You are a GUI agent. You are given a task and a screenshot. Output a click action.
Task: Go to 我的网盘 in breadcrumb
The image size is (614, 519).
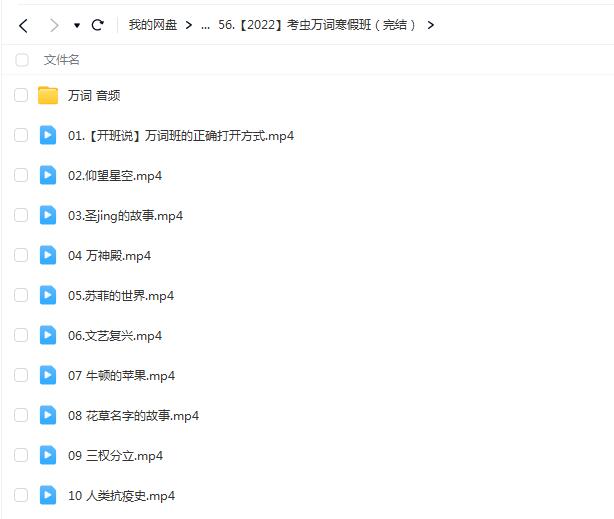click(x=152, y=25)
